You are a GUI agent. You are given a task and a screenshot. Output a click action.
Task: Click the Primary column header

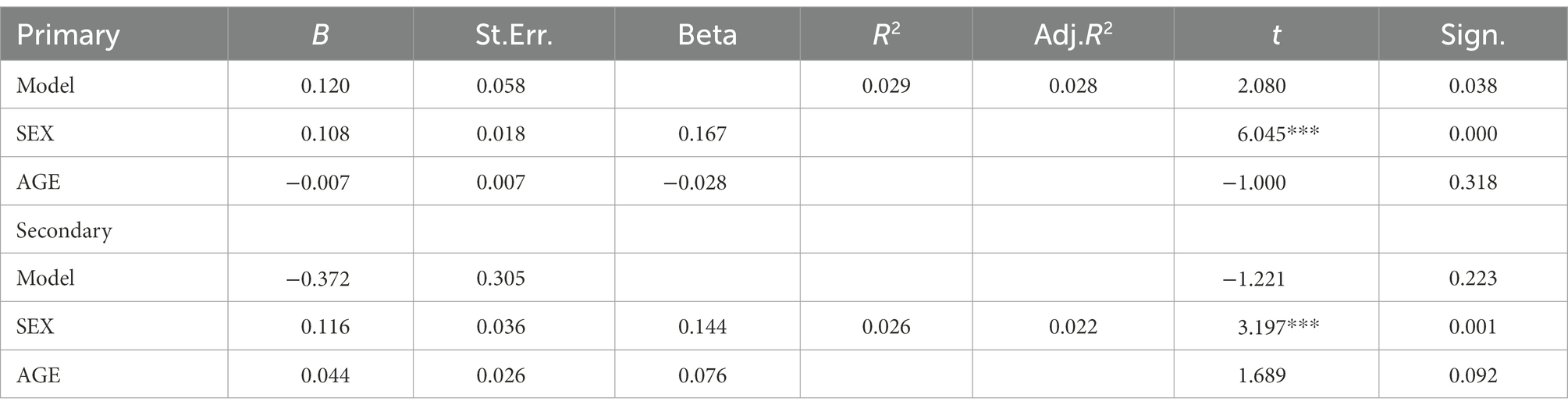68,35
